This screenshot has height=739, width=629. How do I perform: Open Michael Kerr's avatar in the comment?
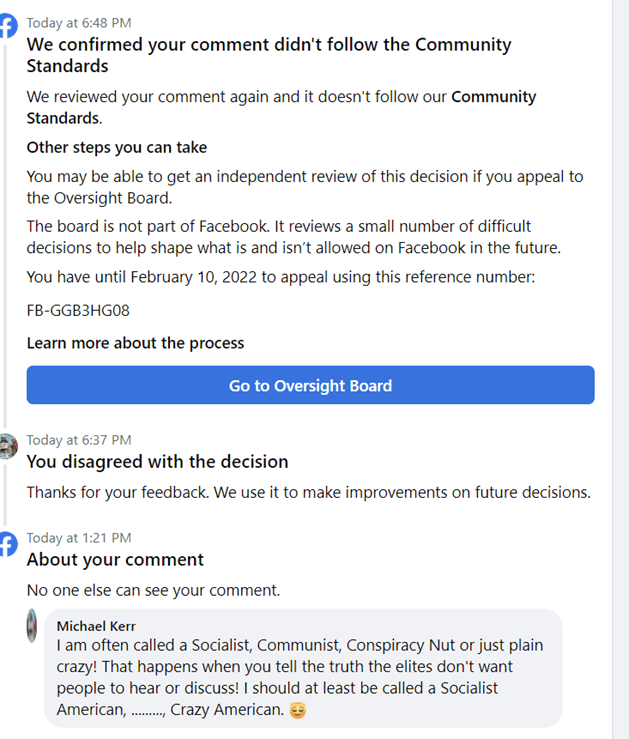(x=34, y=627)
